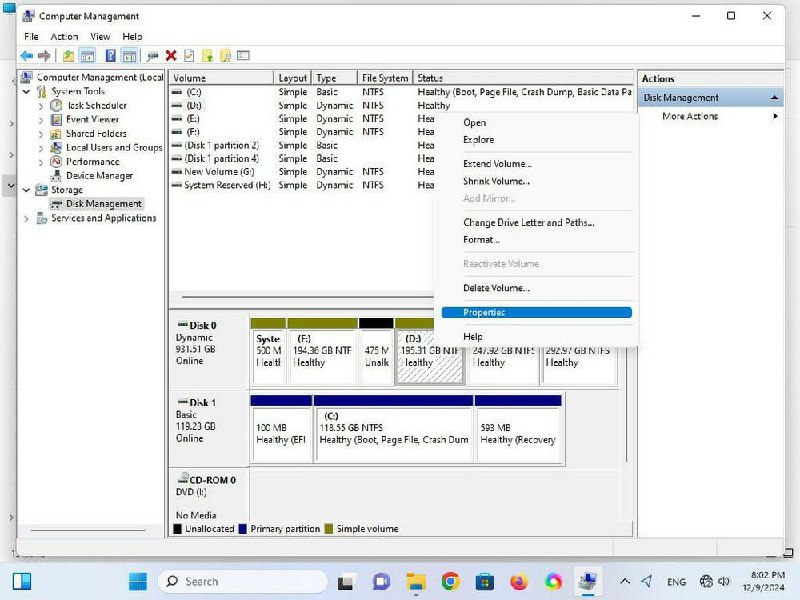
Task: Open the View menu
Action: (x=100, y=37)
